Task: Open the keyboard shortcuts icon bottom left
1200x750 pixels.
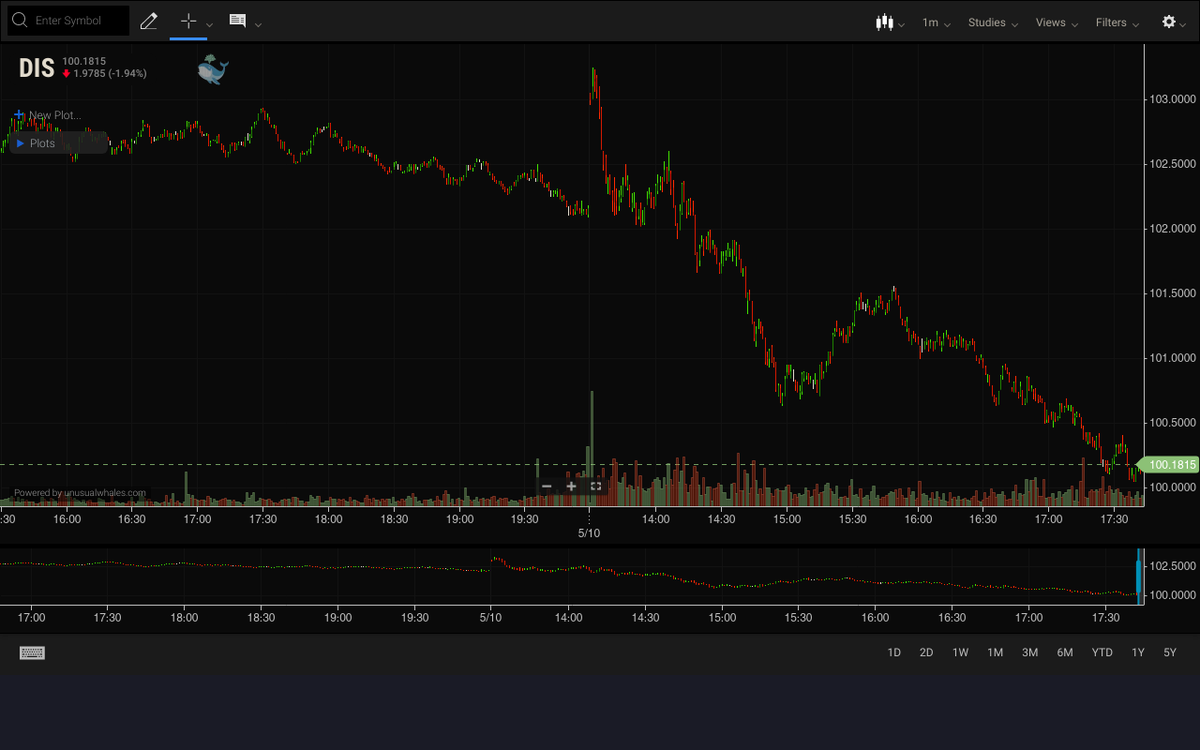Action: tap(32, 652)
